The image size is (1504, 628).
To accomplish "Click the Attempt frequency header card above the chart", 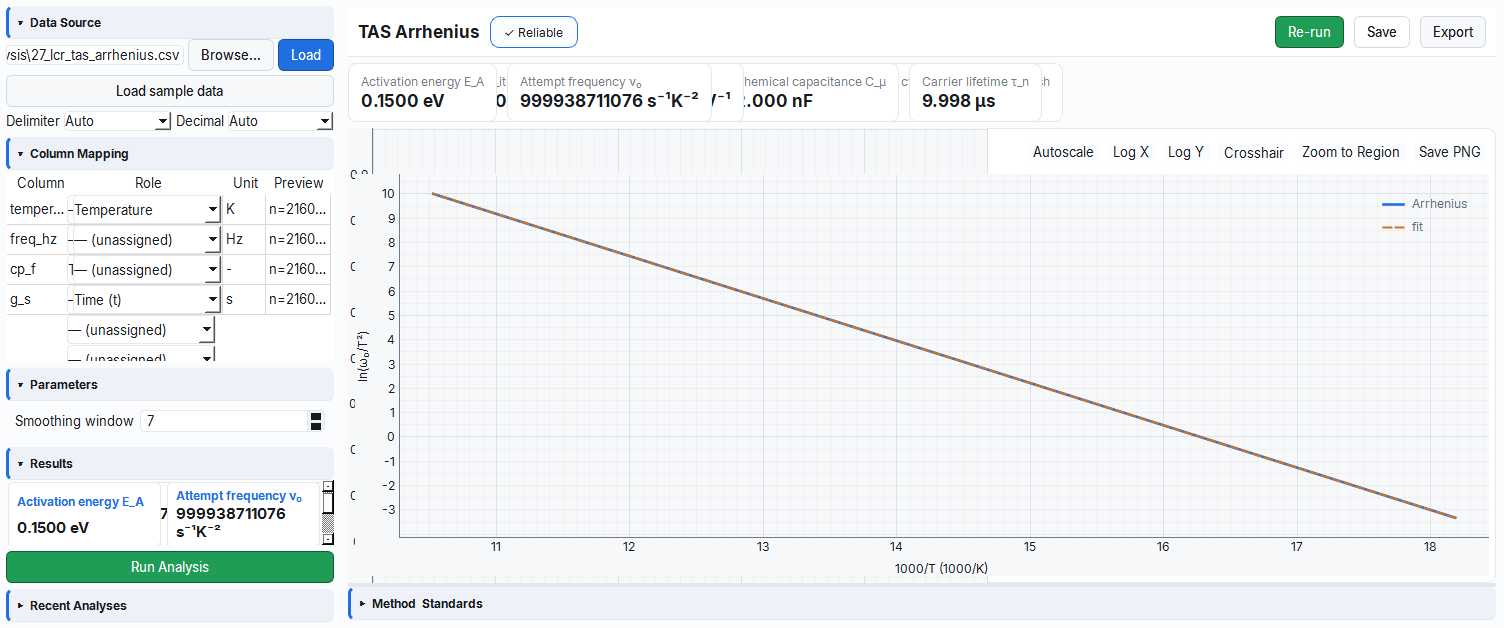I will (x=610, y=93).
